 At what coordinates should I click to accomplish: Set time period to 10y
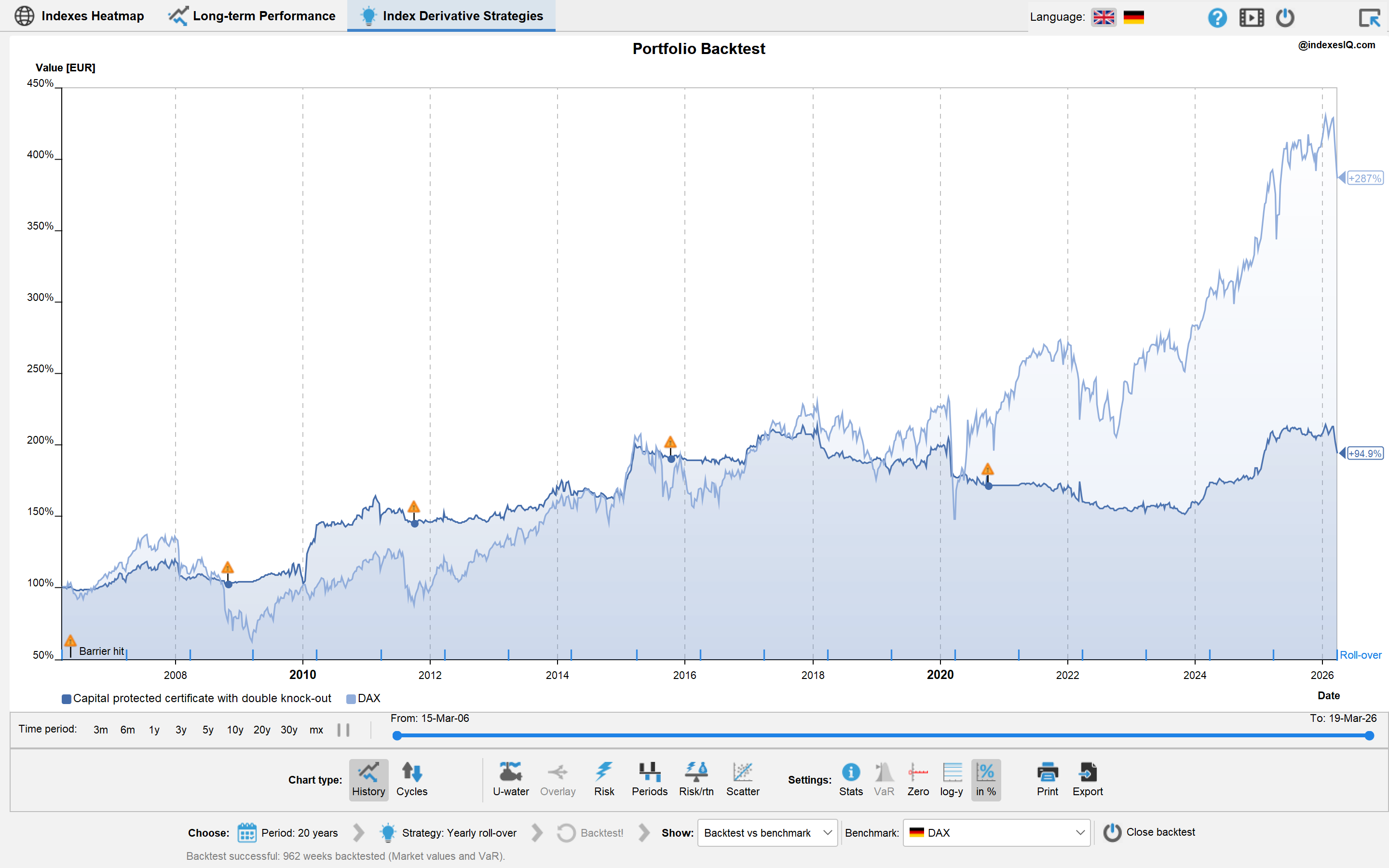(x=235, y=730)
